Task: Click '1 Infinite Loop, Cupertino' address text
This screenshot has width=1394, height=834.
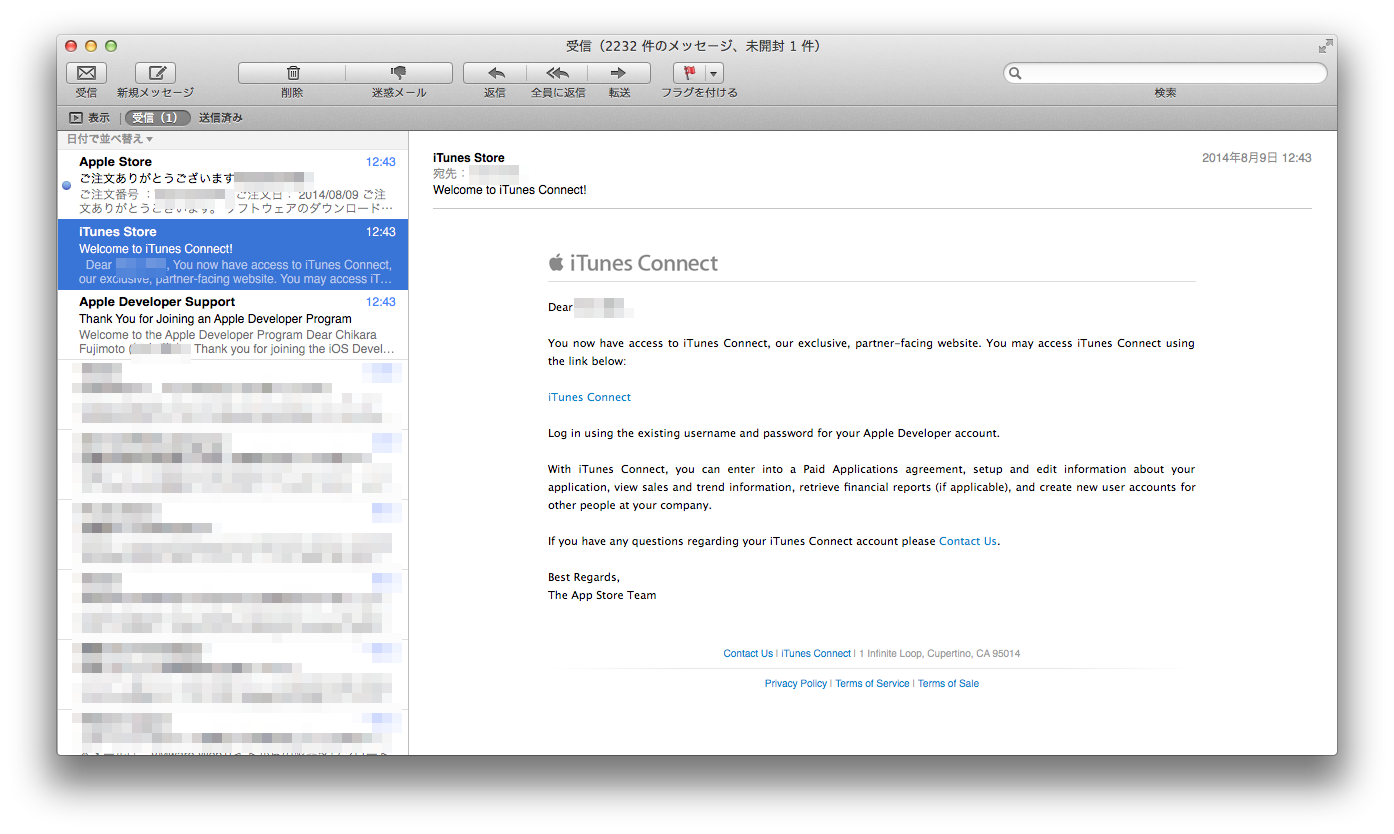Action: click(x=939, y=654)
